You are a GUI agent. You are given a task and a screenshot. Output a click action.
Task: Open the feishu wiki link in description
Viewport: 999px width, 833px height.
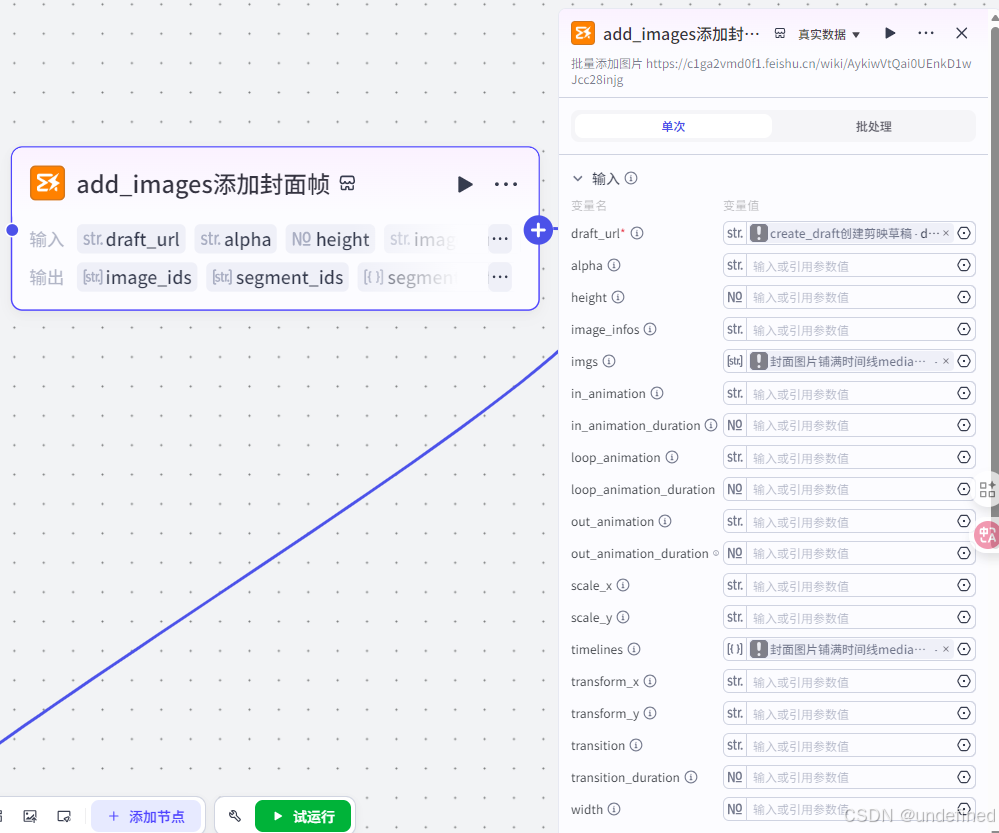[x=771, y=71]
